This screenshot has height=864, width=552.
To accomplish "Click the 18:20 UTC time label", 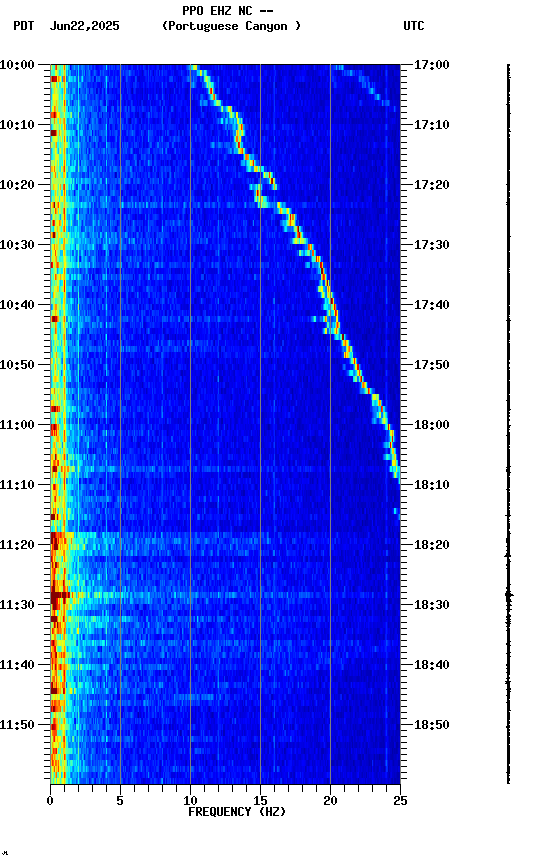I will [x=432, y=545].
